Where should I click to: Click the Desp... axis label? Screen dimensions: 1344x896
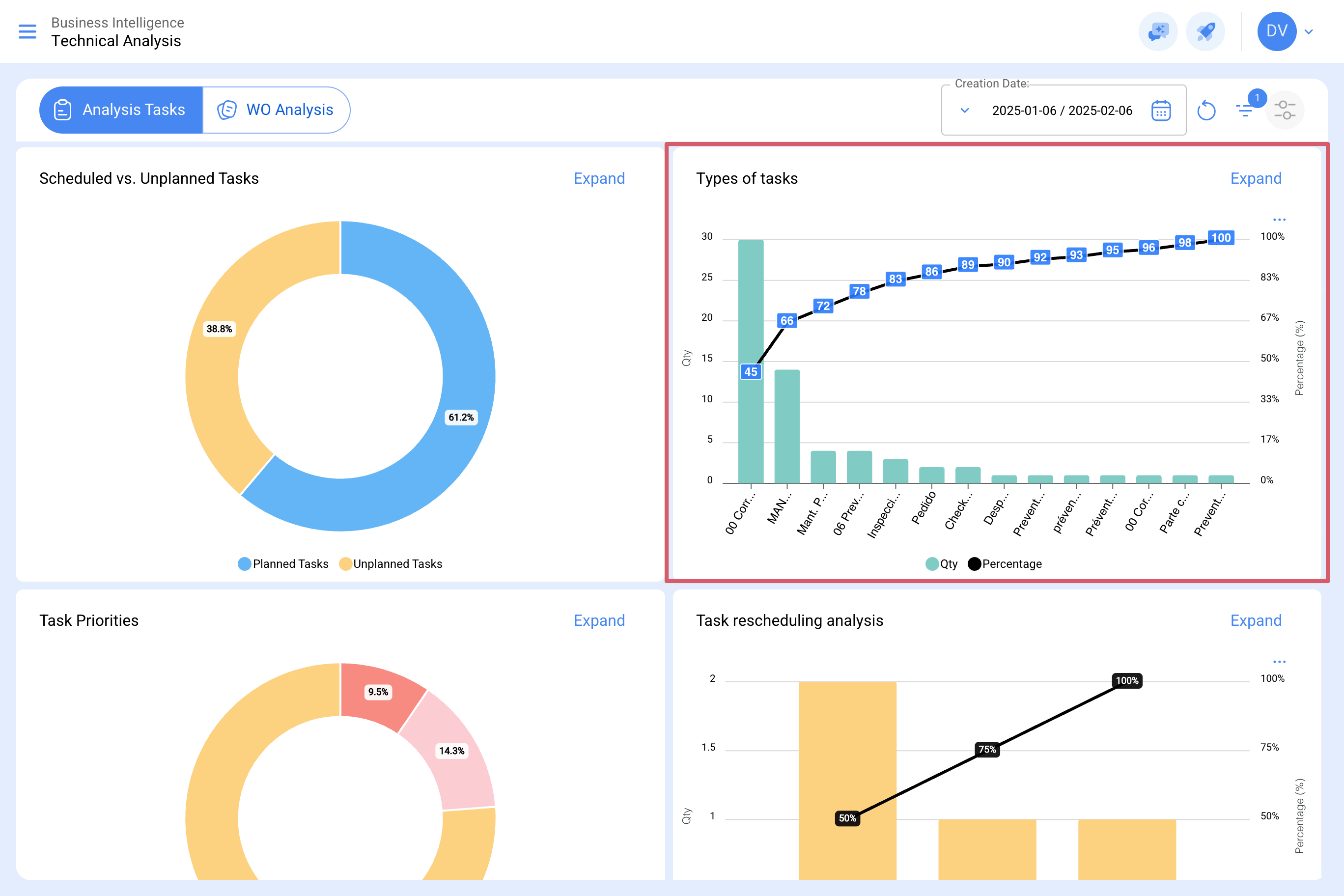[x=996, y=508]
